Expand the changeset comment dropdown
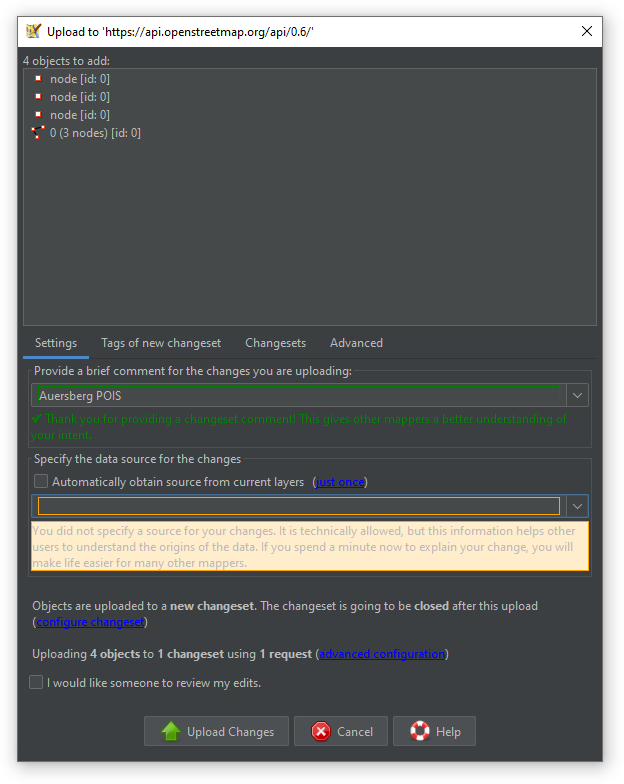Screen dimensions: 624x784 (577, 396)
